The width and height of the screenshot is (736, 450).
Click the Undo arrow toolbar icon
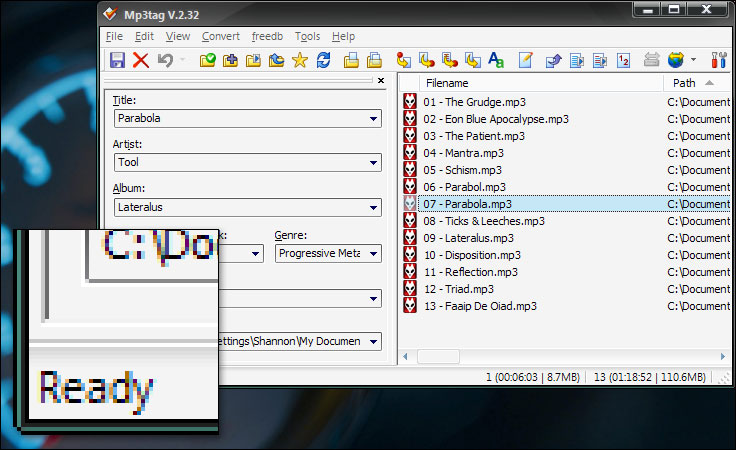point(165,60)
